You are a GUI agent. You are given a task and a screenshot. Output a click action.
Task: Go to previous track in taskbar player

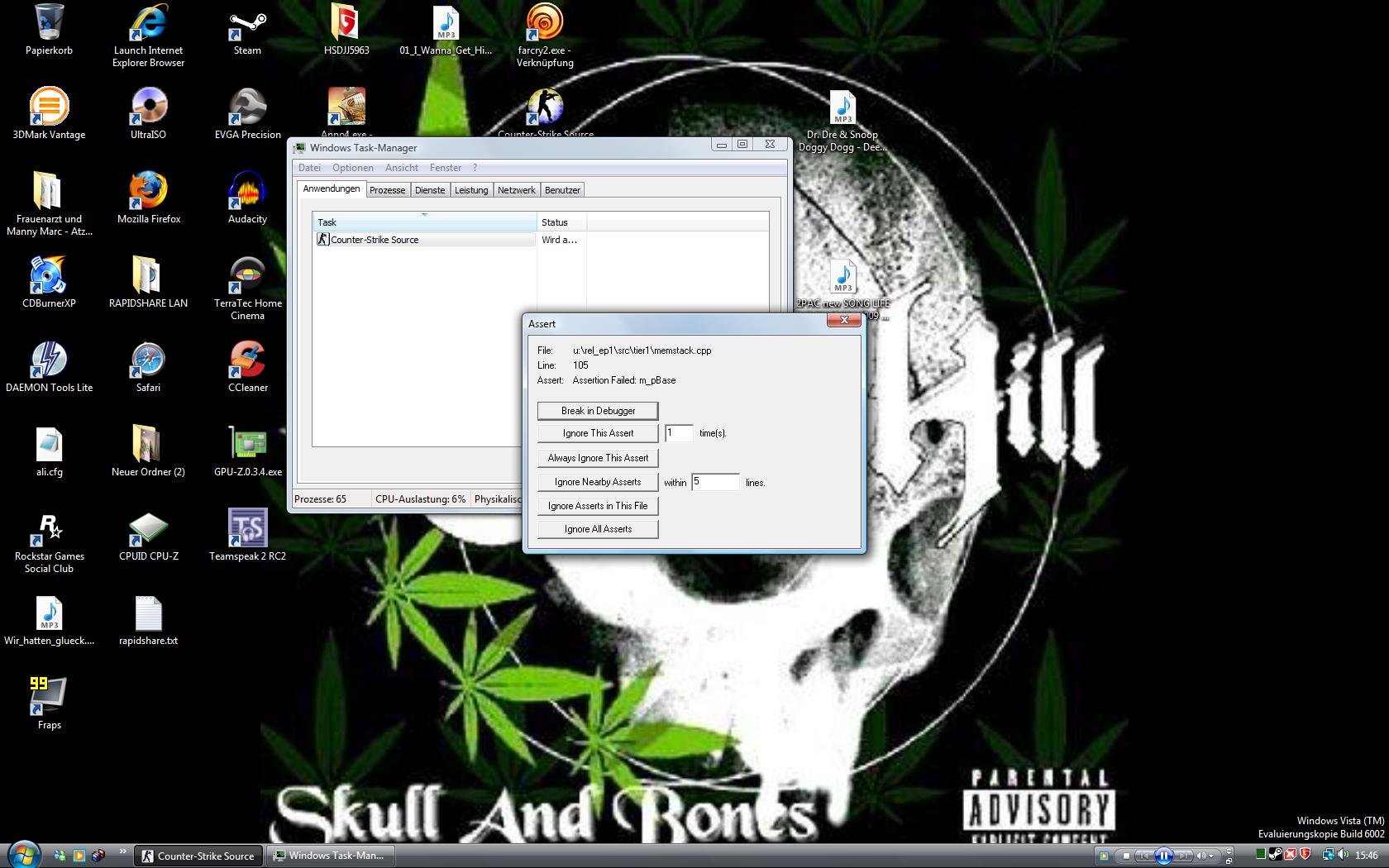[1144, 856]
